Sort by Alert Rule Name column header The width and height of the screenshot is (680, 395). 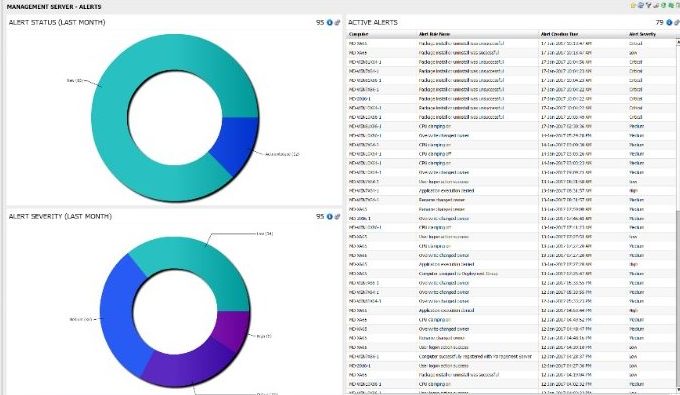pos(434,34)
